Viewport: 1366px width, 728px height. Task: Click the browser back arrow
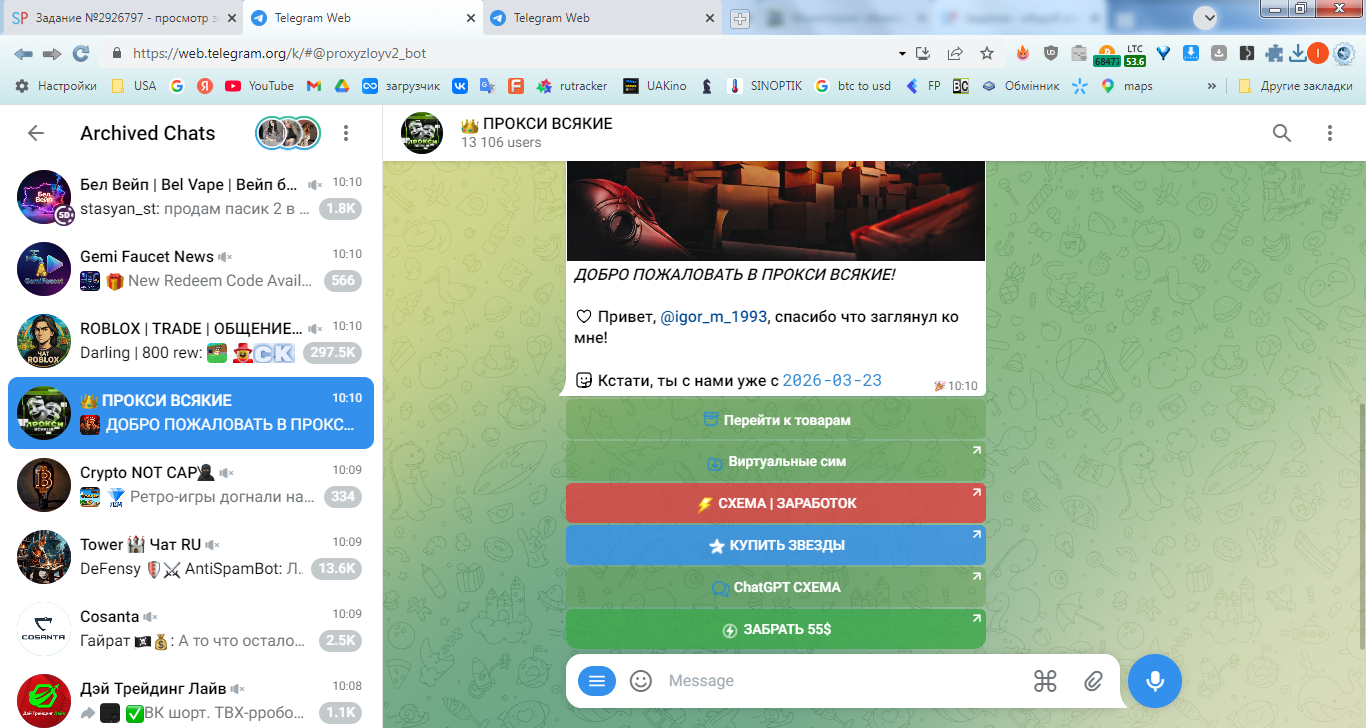coord(23,53)
